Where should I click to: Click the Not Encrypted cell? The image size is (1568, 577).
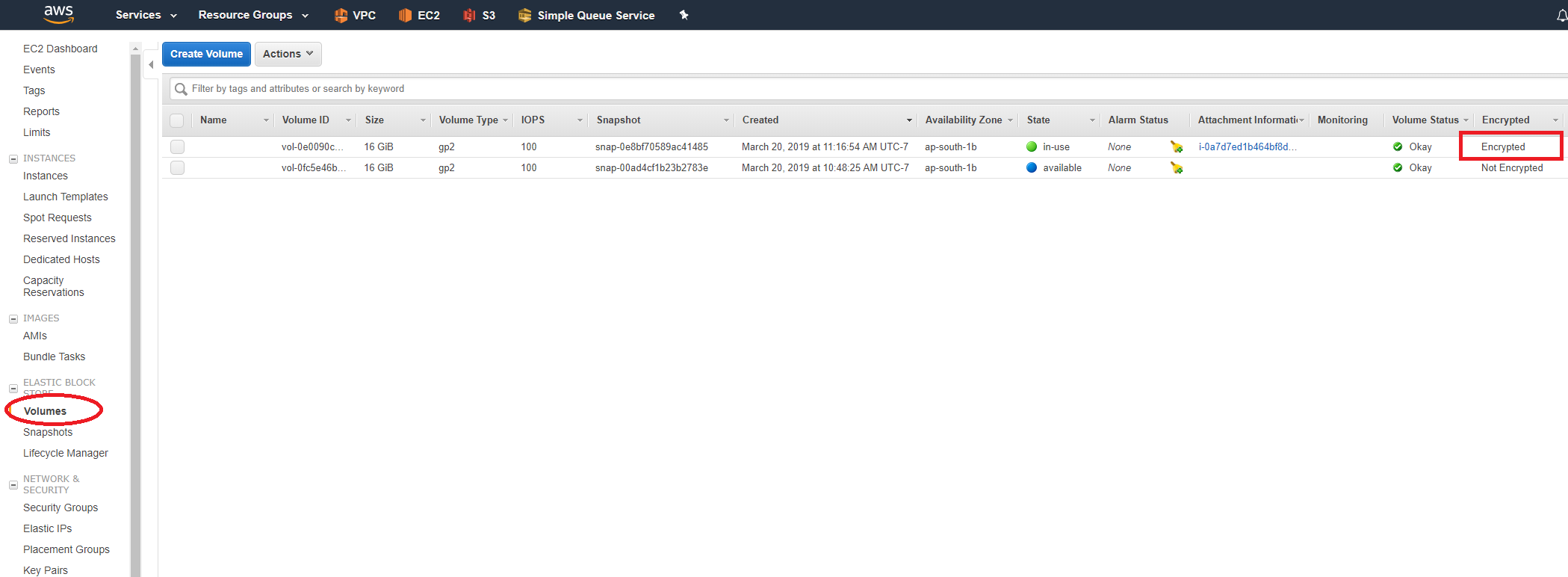pos(1512,167)
